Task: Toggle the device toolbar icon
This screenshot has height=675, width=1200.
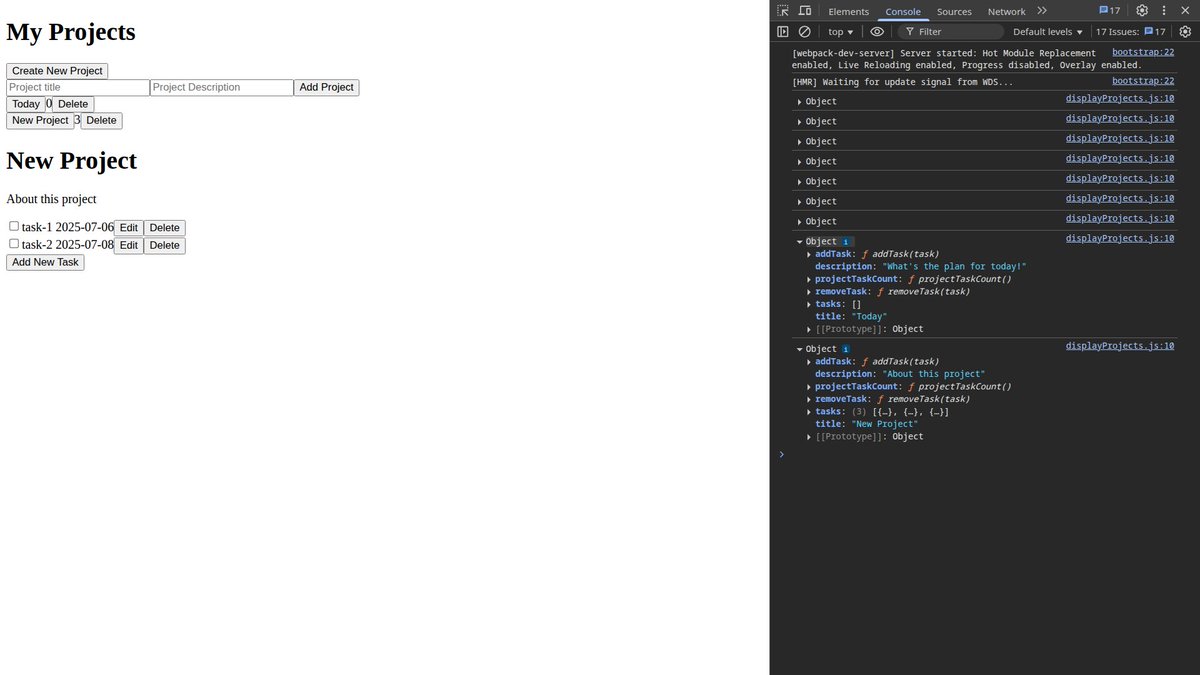Action: (804, 11)
